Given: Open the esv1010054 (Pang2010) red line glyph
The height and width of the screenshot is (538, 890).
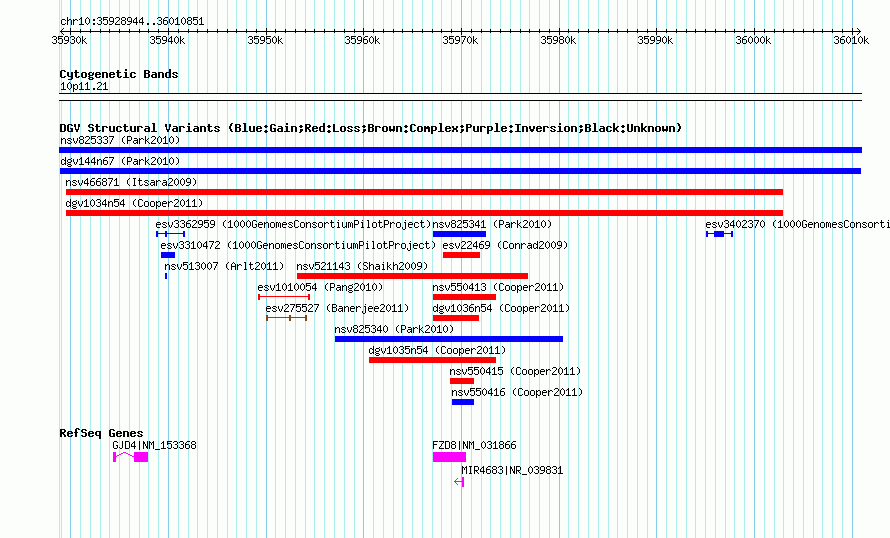Looking at the screenshot, I should 284,297.
